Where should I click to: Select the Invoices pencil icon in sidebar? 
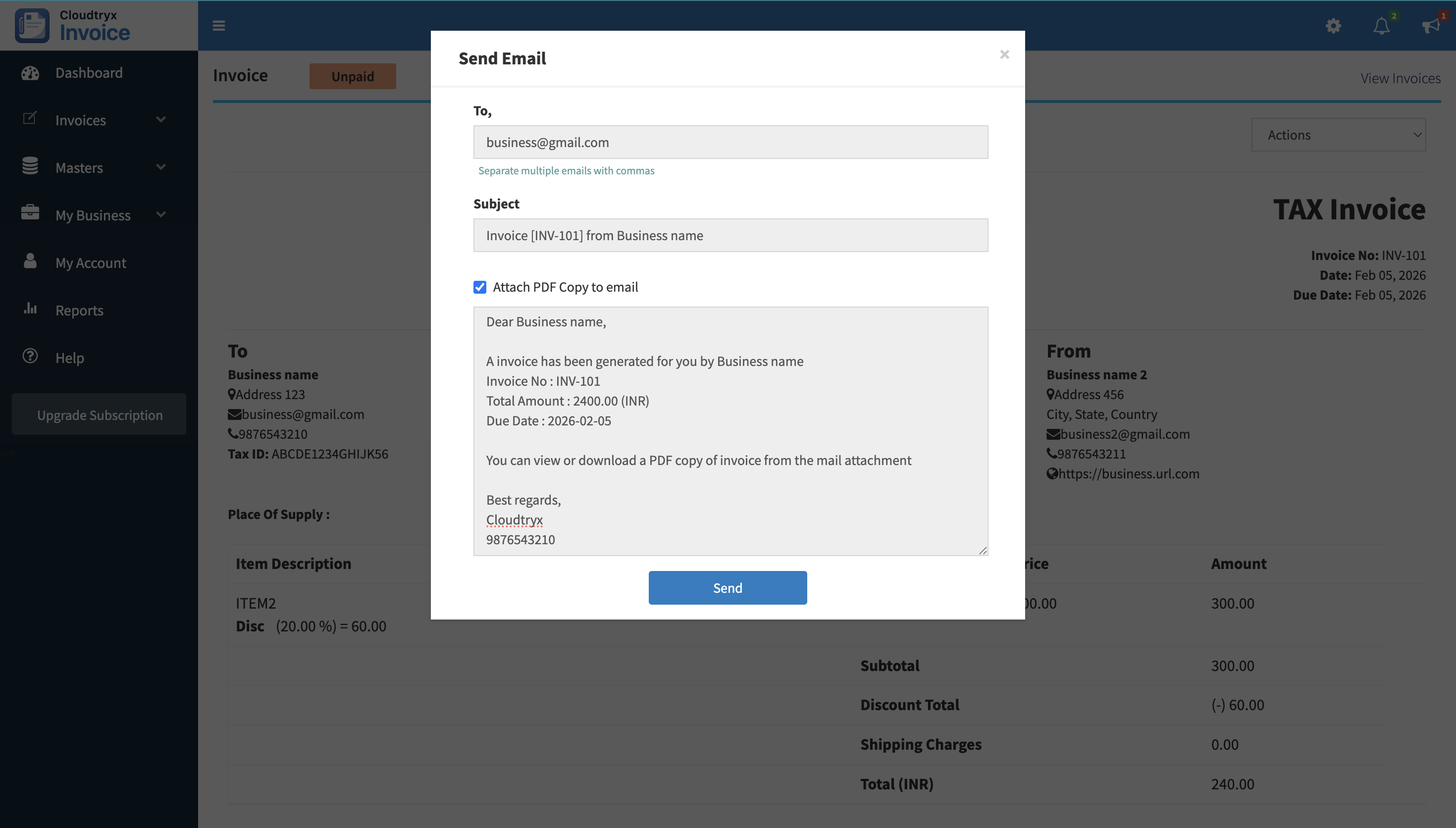30,118
